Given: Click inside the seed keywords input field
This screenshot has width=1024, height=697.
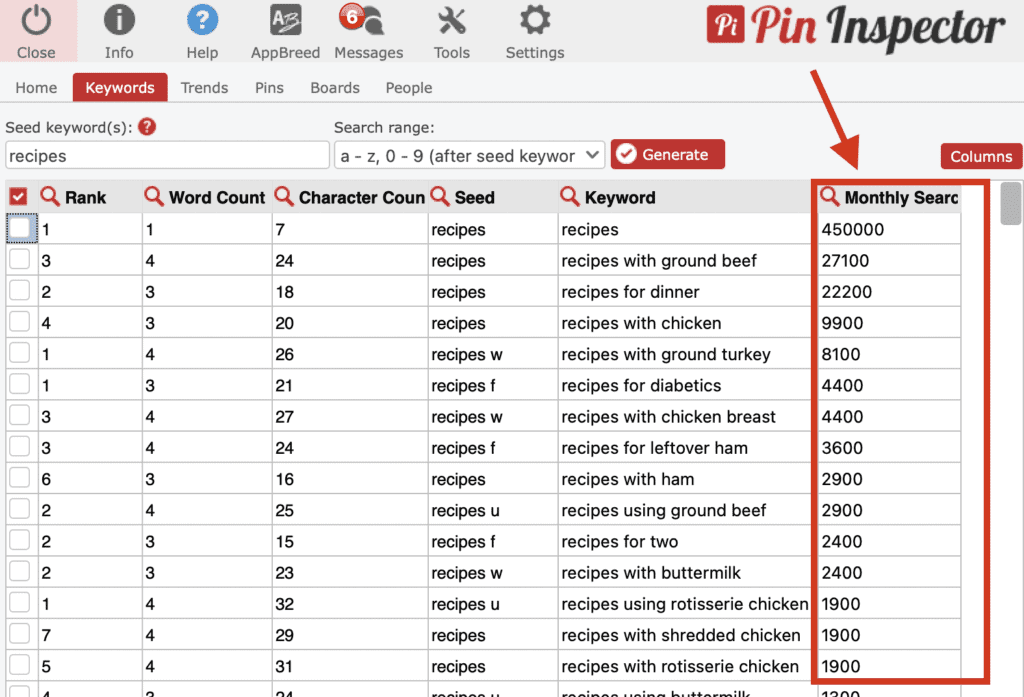Looking at the screenshot, I should click(167, 154).
